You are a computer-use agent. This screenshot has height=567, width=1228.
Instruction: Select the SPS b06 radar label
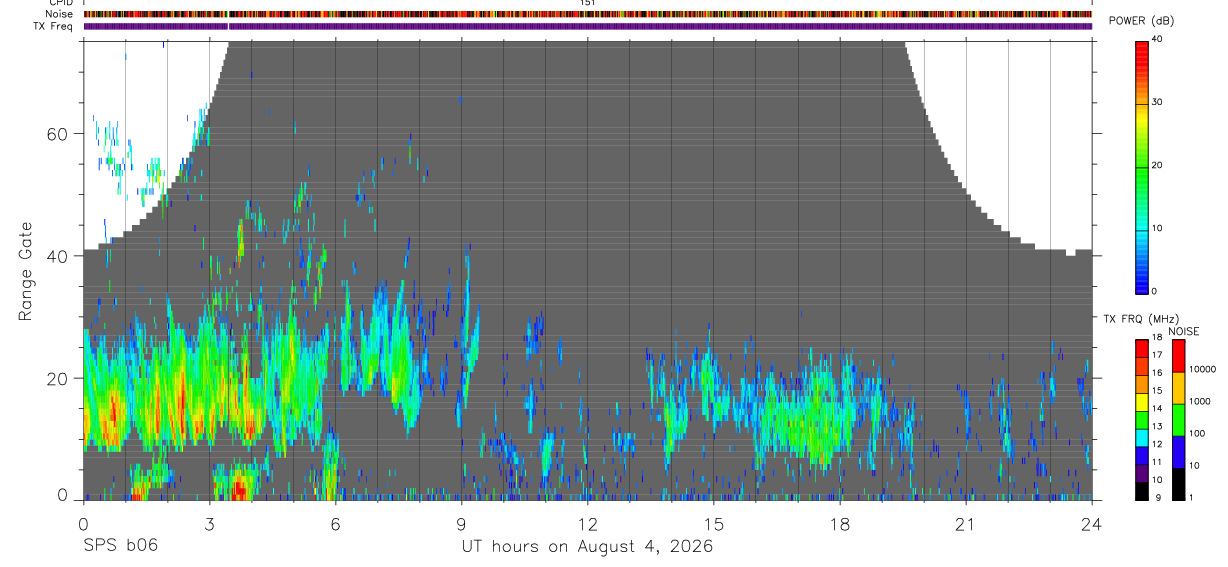tap(120, 546)
